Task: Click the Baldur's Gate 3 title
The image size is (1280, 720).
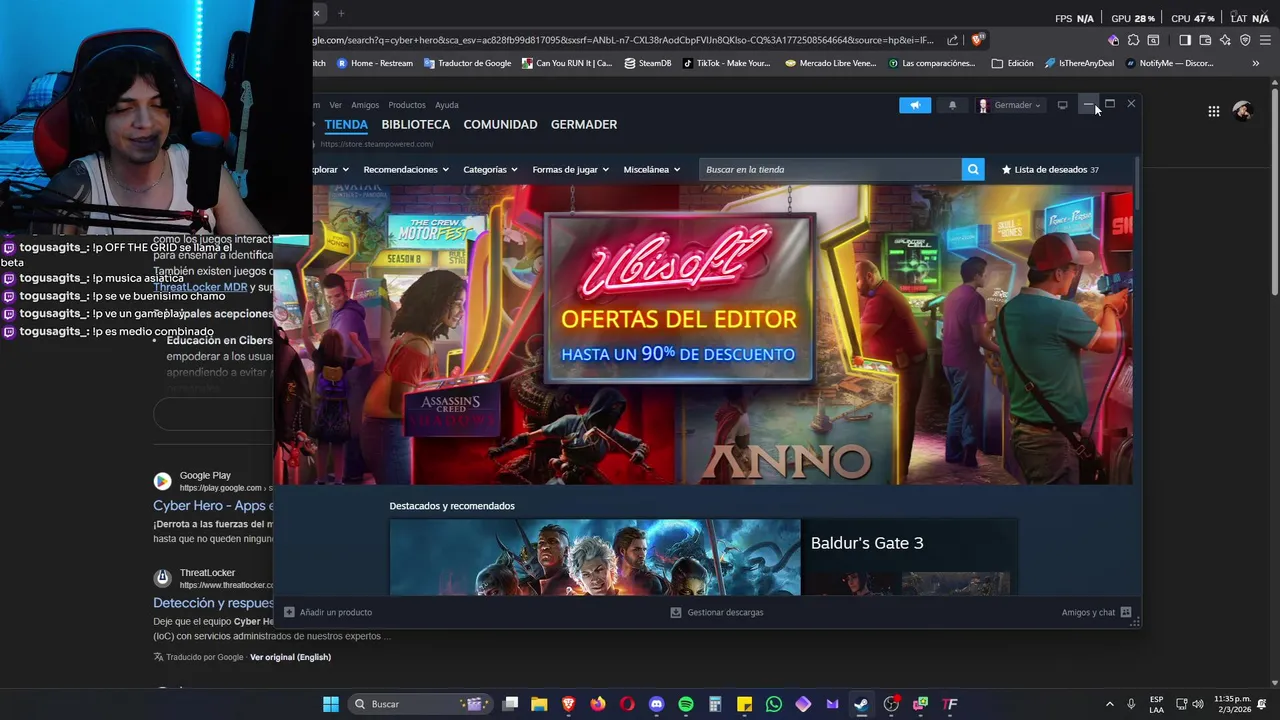Action: [x=867, y=543]
